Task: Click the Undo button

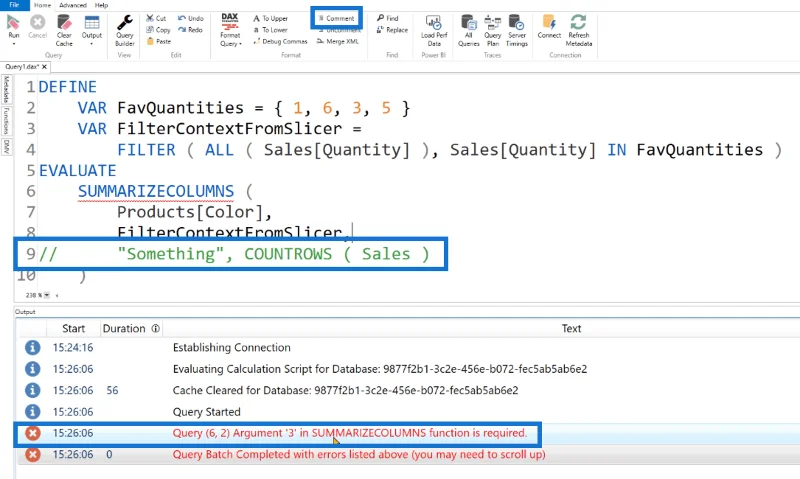Action: 191,18
